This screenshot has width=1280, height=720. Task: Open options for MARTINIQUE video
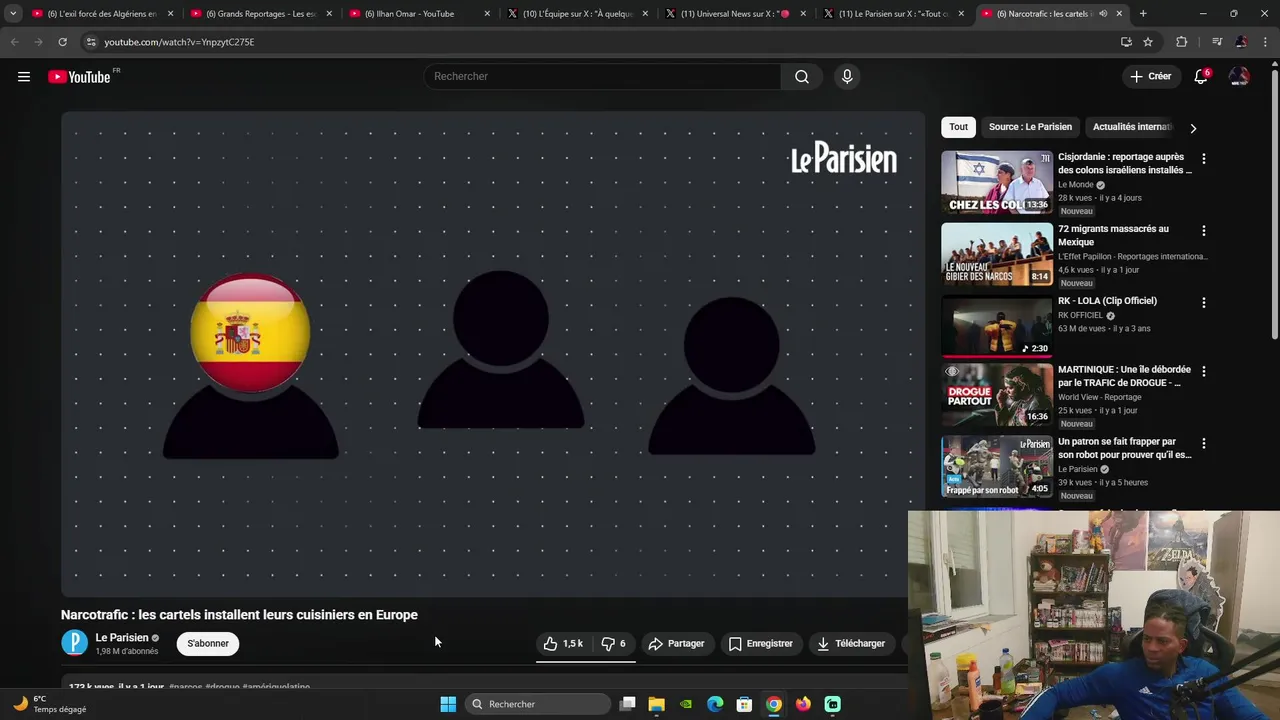(x=1203, y=371)
